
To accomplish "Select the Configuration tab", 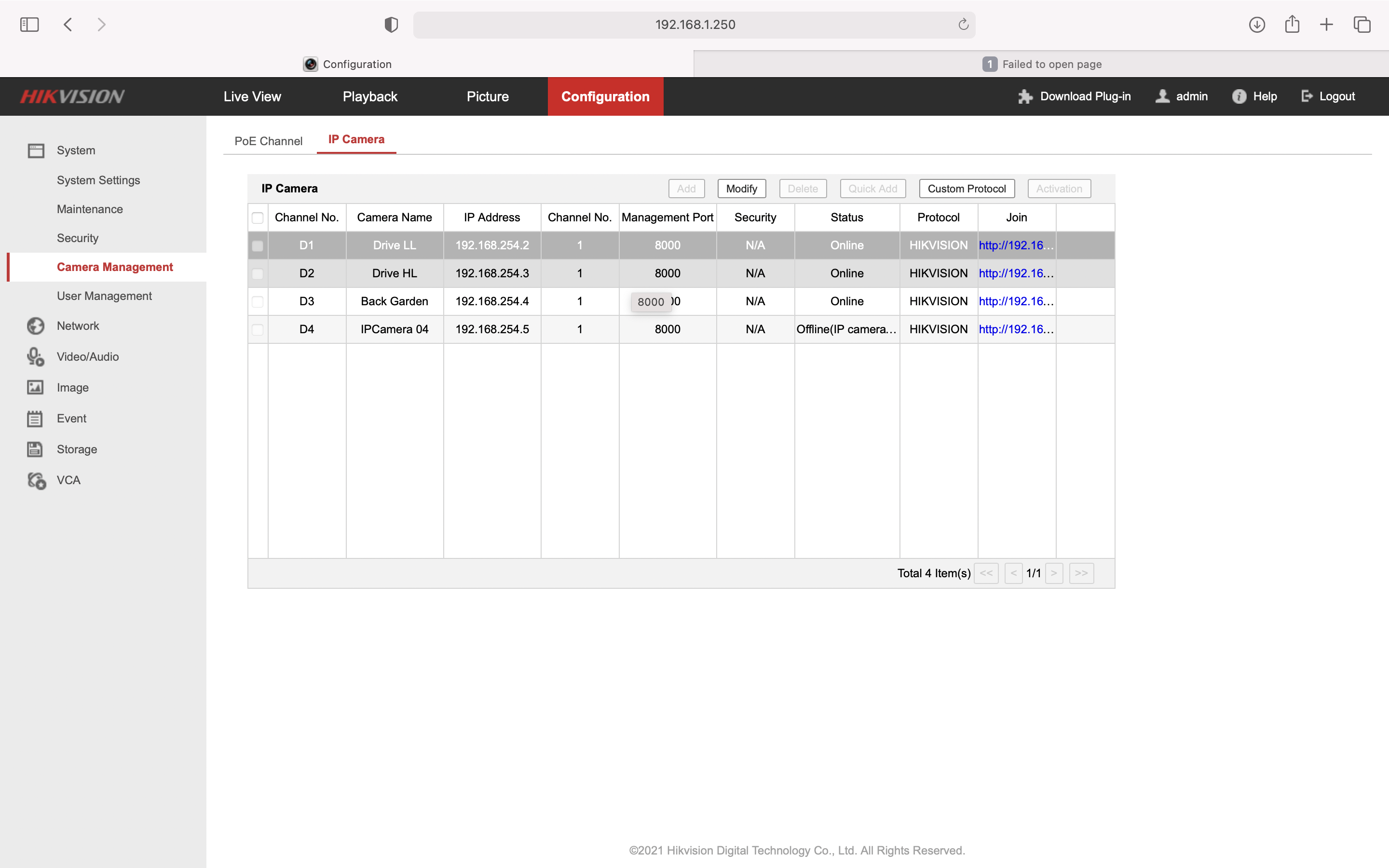I will [605, 96].
